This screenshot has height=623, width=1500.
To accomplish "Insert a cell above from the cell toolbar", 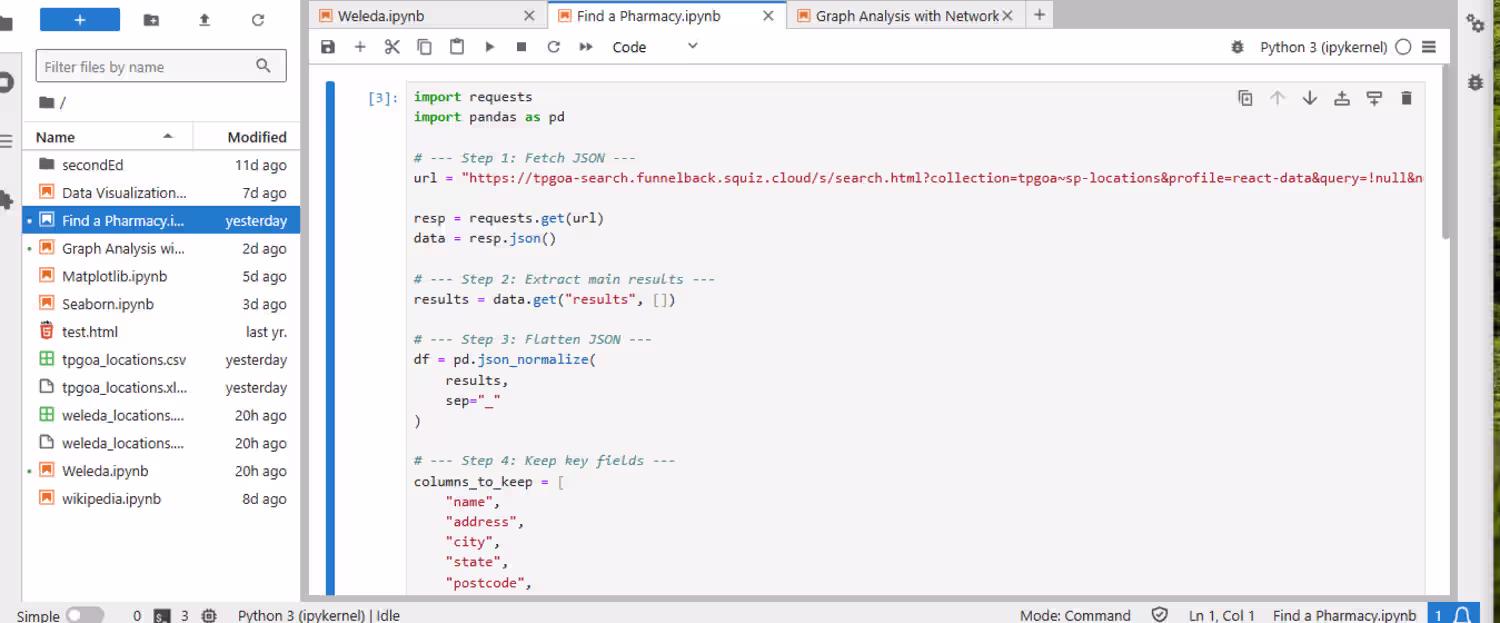I will [x=1342, y=98].
